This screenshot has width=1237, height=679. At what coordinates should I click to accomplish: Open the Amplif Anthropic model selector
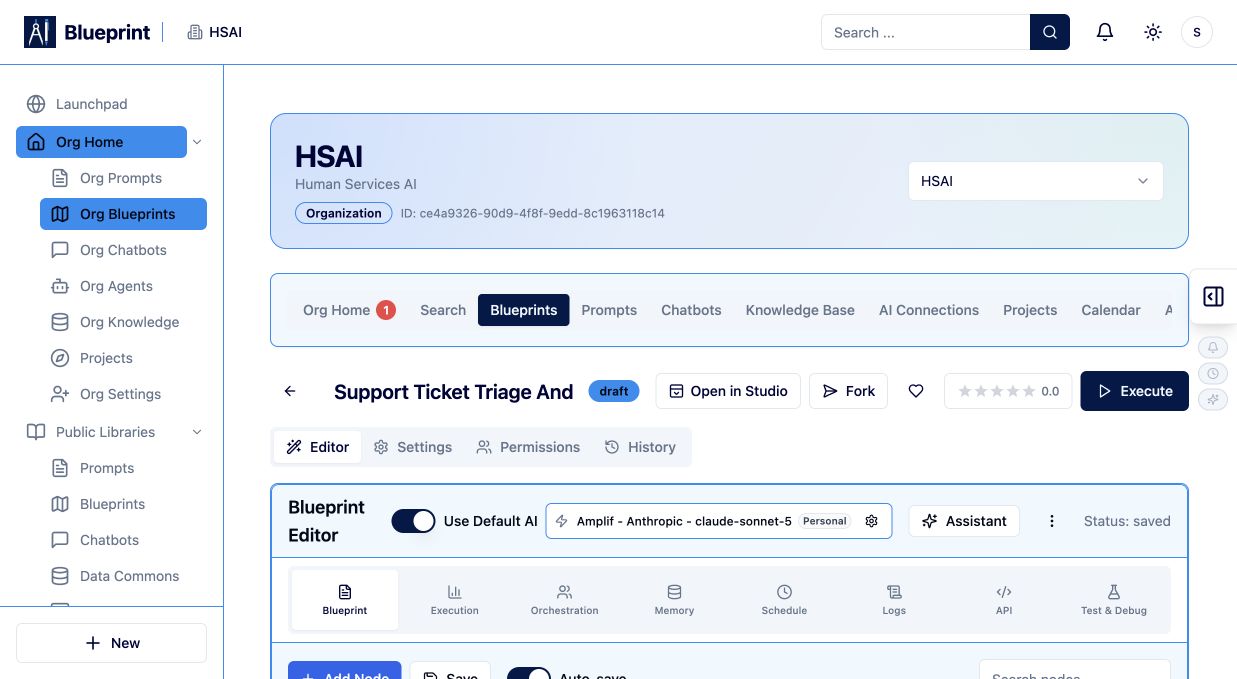pyautogui.click(x=719, y=521)
